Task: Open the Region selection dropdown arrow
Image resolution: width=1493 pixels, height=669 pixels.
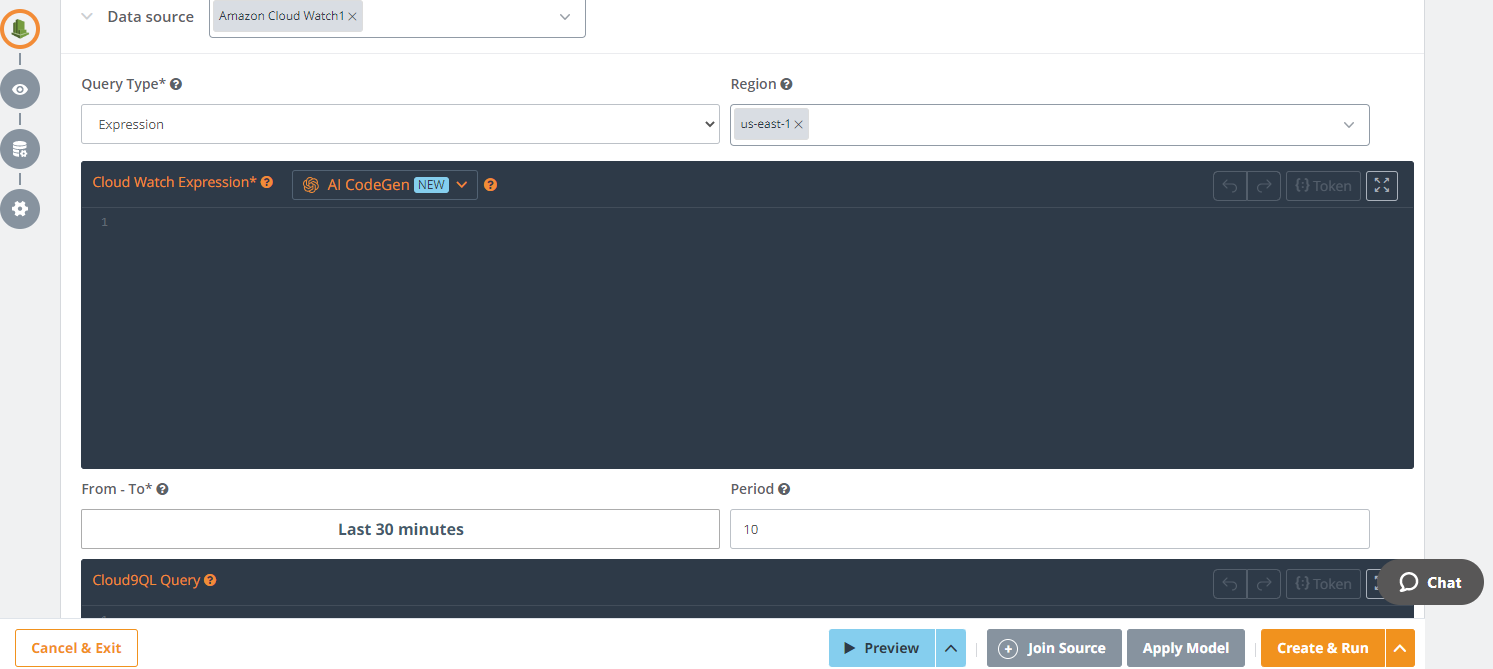Action: tap(1349, 125)
